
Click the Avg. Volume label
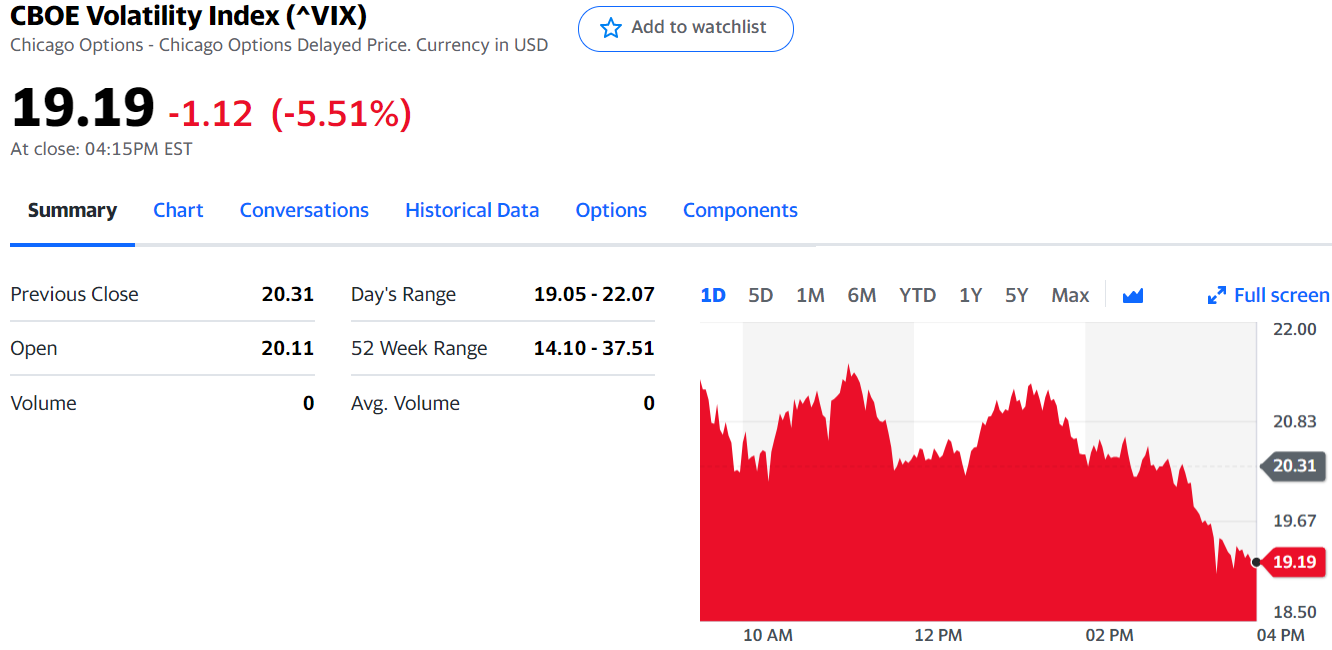[405, 403]
